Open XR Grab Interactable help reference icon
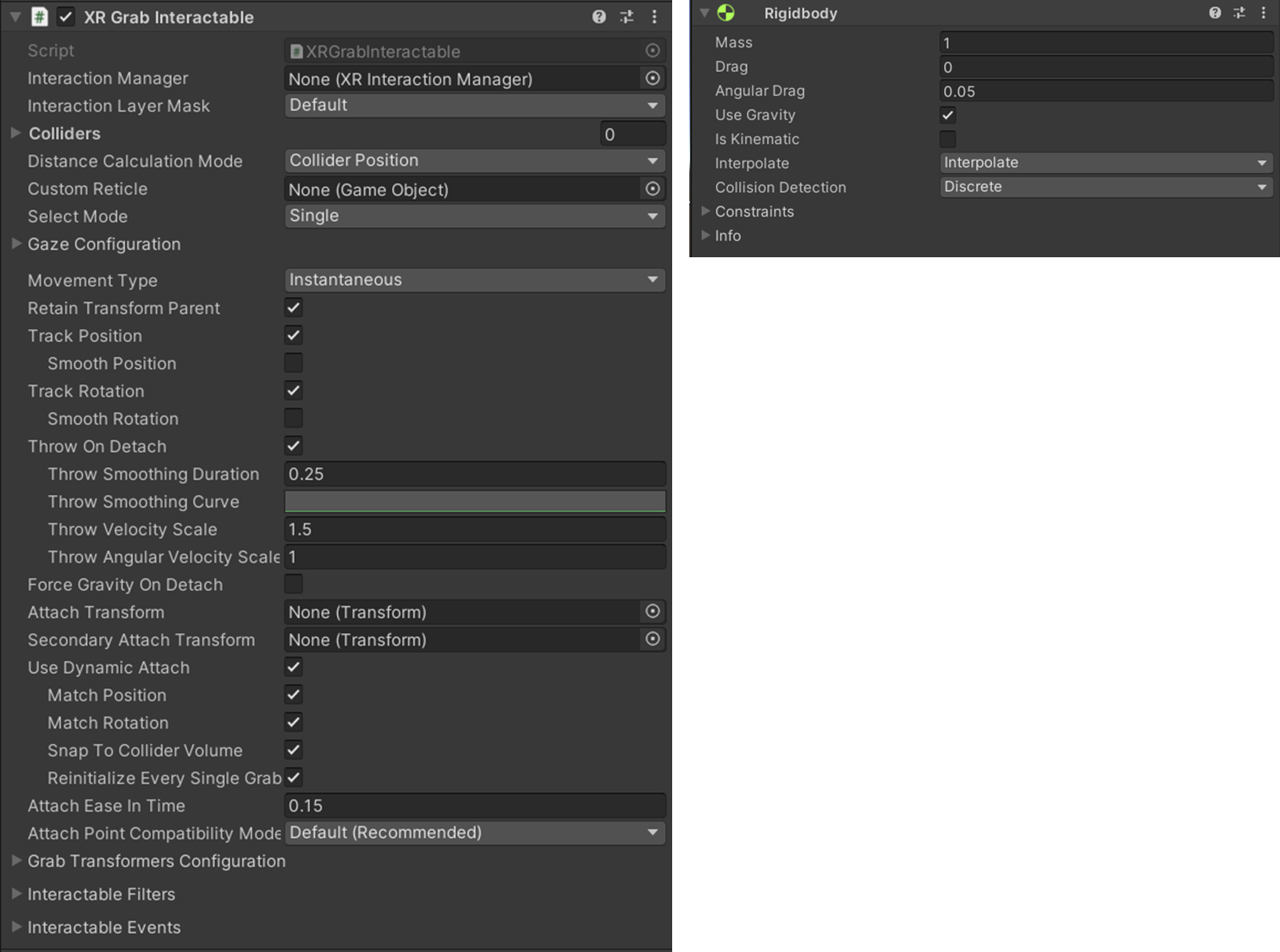 (x=599, y=17)
